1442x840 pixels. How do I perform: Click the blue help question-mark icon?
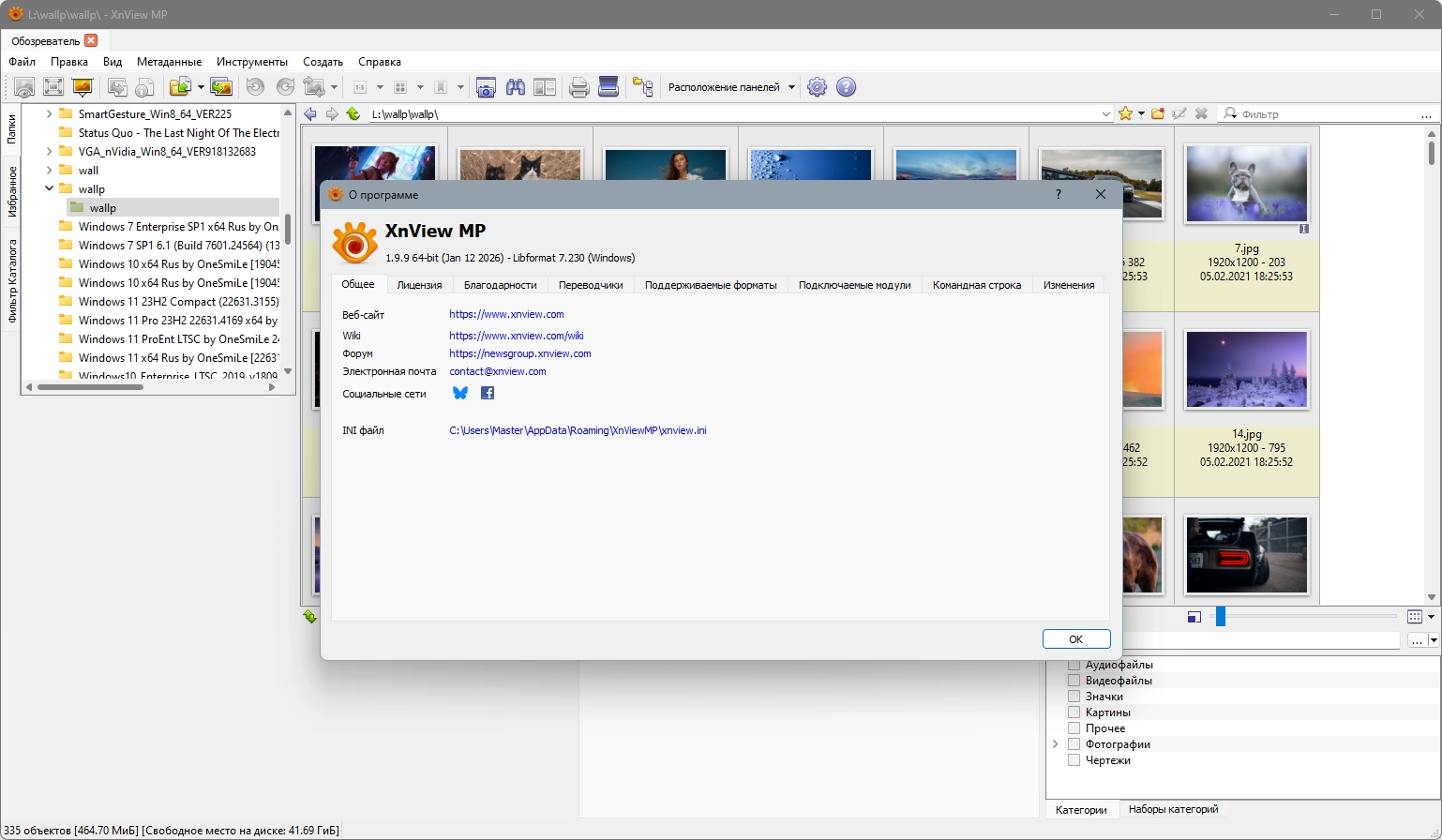pos(846,87)
